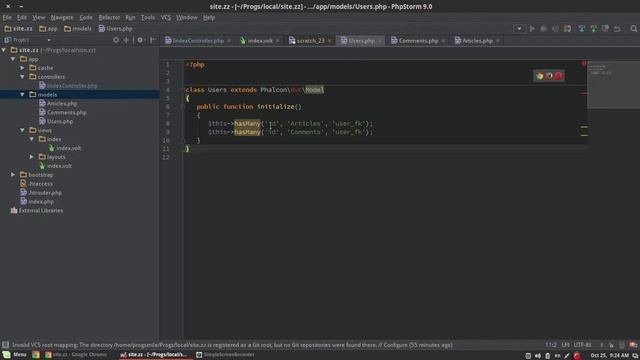Click UTF-8 encoding in status bar

point(582,345)
